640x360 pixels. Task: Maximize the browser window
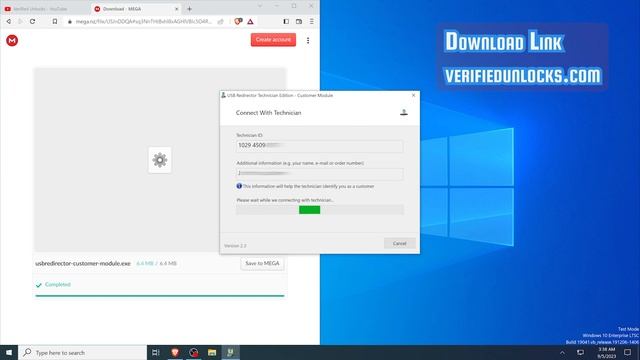tap(294, 6)
